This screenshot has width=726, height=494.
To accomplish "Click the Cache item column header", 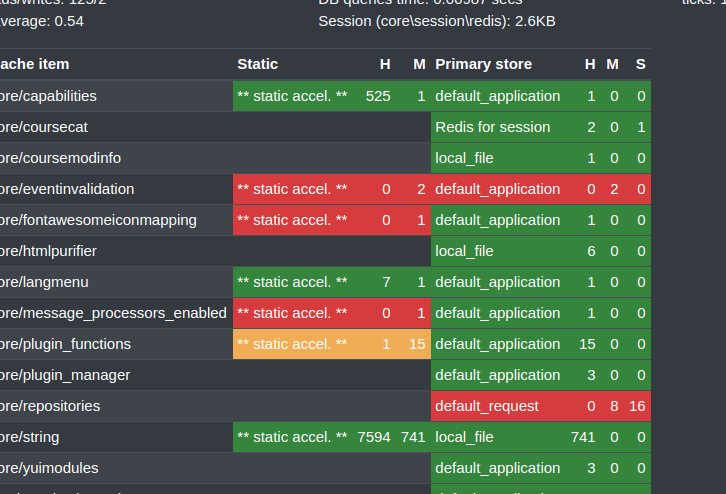I will (x=34, y=64).
